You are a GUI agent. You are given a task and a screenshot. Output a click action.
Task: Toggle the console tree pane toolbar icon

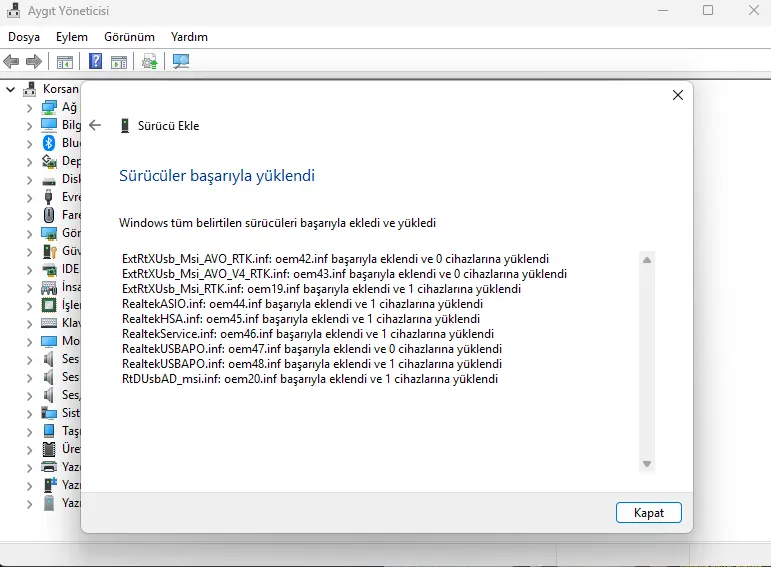coord(65,62)
